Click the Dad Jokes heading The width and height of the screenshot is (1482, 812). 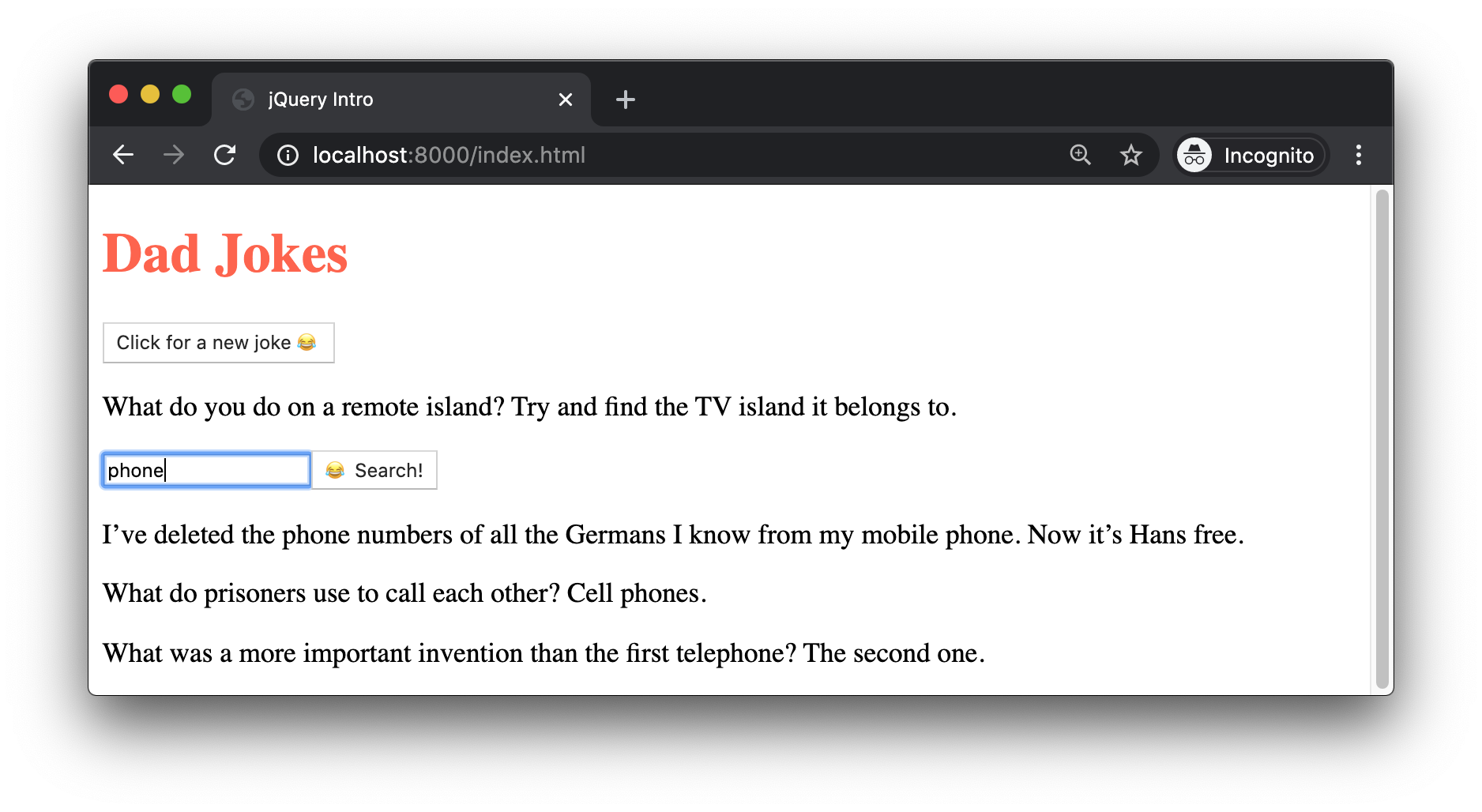225,254
